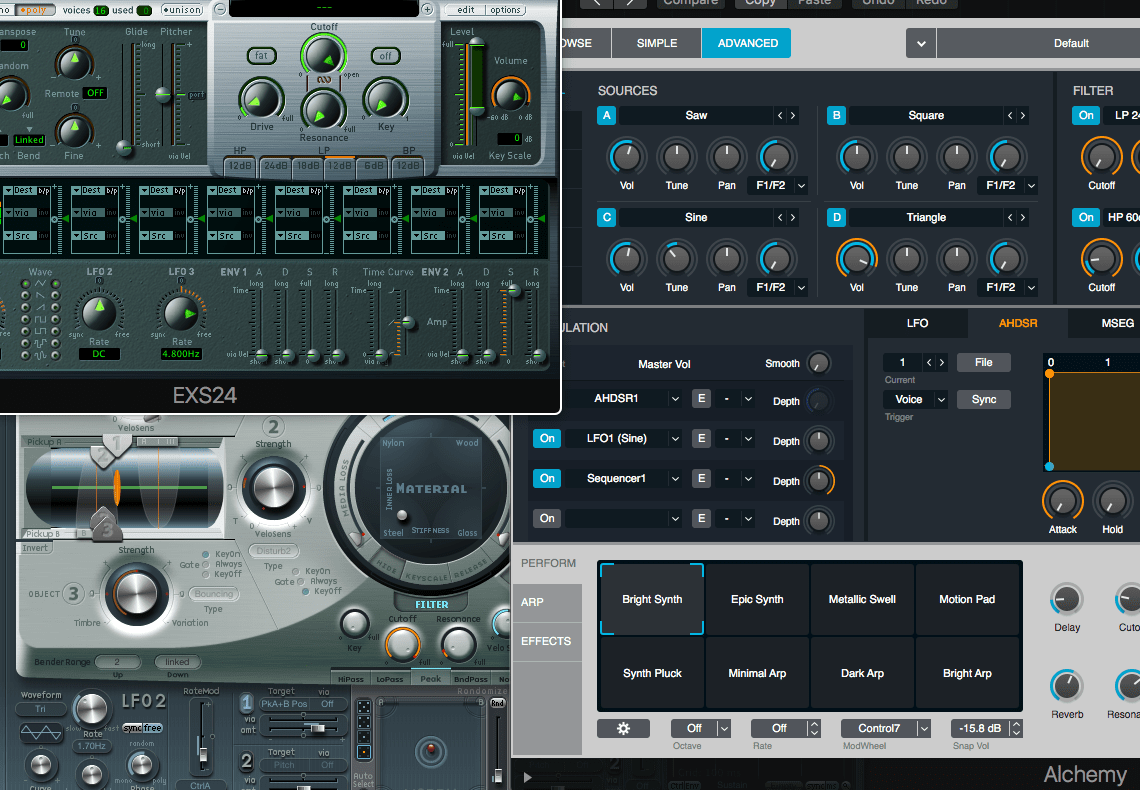Toggle the HP 600 filter On switch
The height and width of the screenshot is (790, 1140).
pyautogui.click(x=1086, y=217)
